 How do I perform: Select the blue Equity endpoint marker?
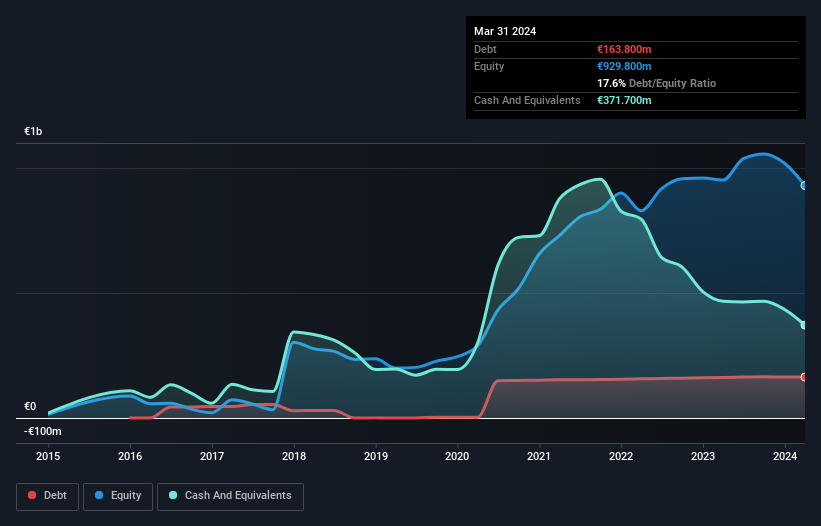[x=804, y=185]
